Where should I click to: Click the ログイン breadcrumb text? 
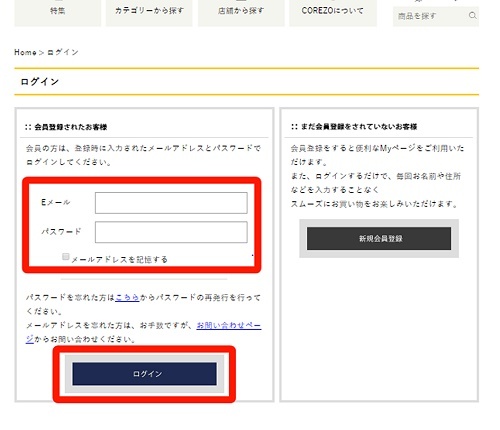[63, 52]
